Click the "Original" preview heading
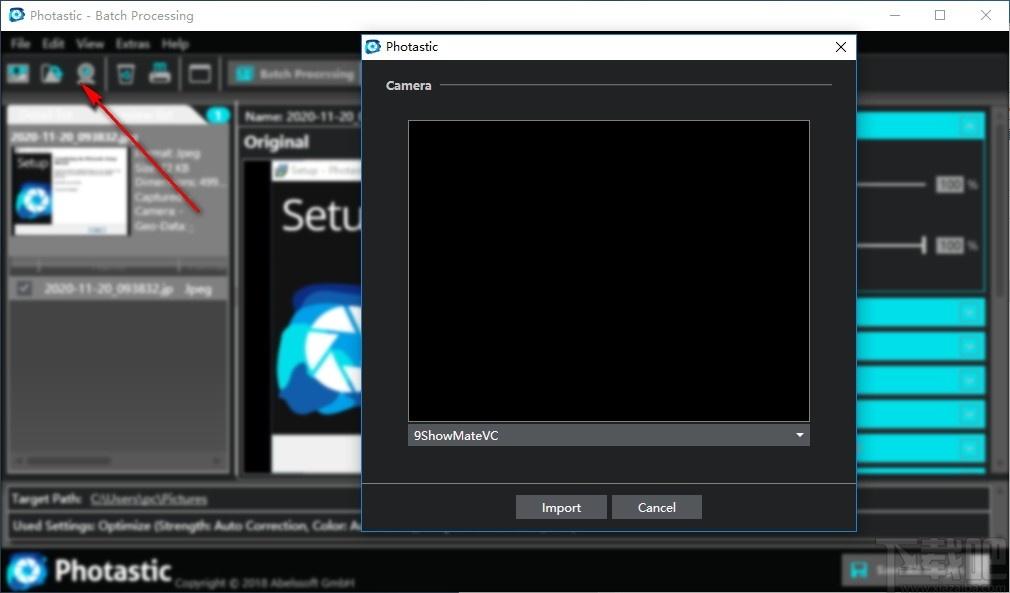1010x593 pixels. (x=276, y=142)
